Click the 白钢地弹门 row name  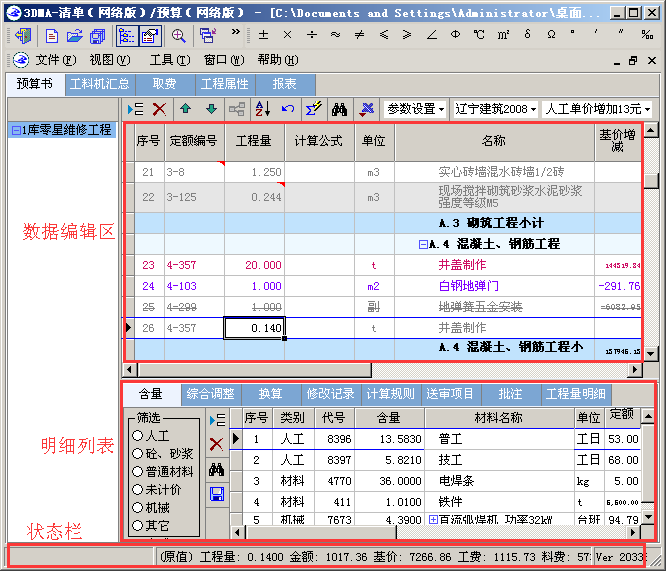tap(469, 286)
